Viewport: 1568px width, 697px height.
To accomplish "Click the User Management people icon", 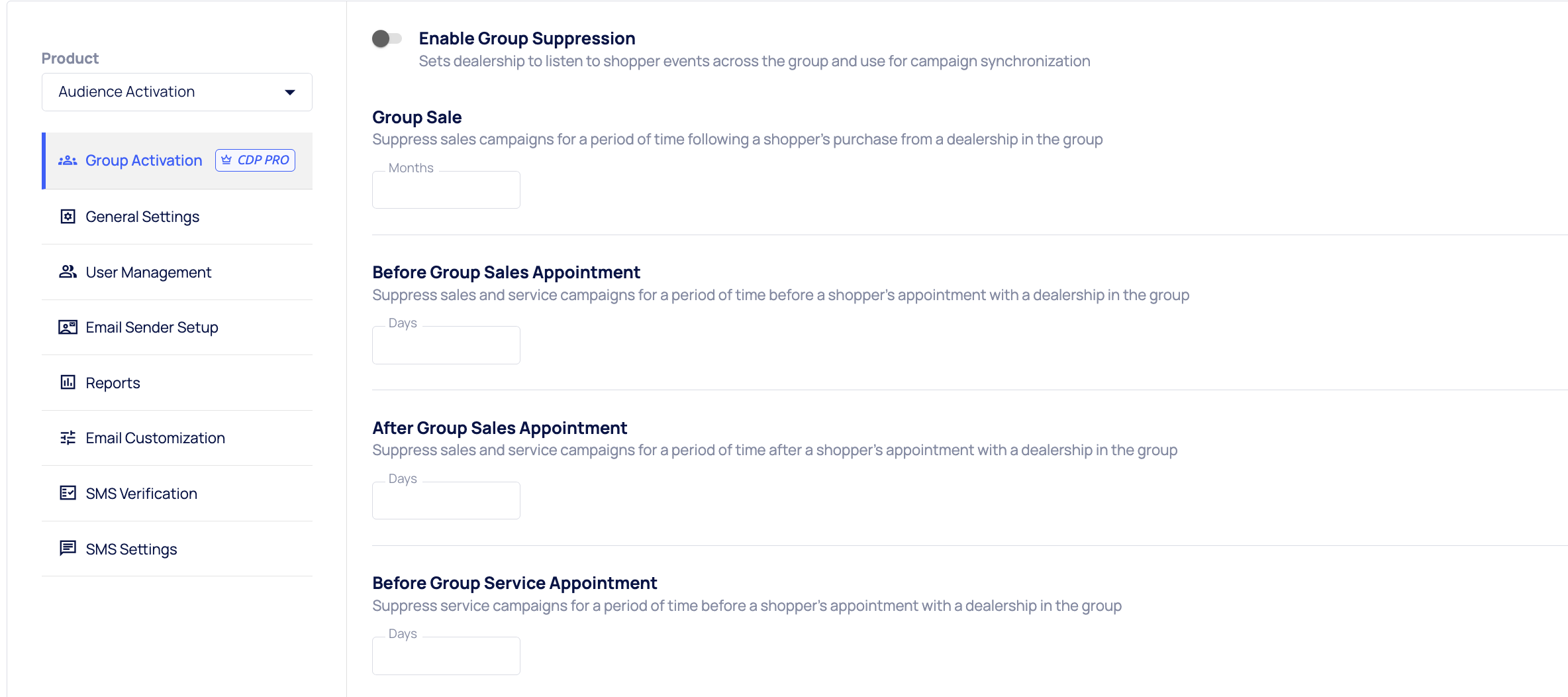I will pos(68,272).
